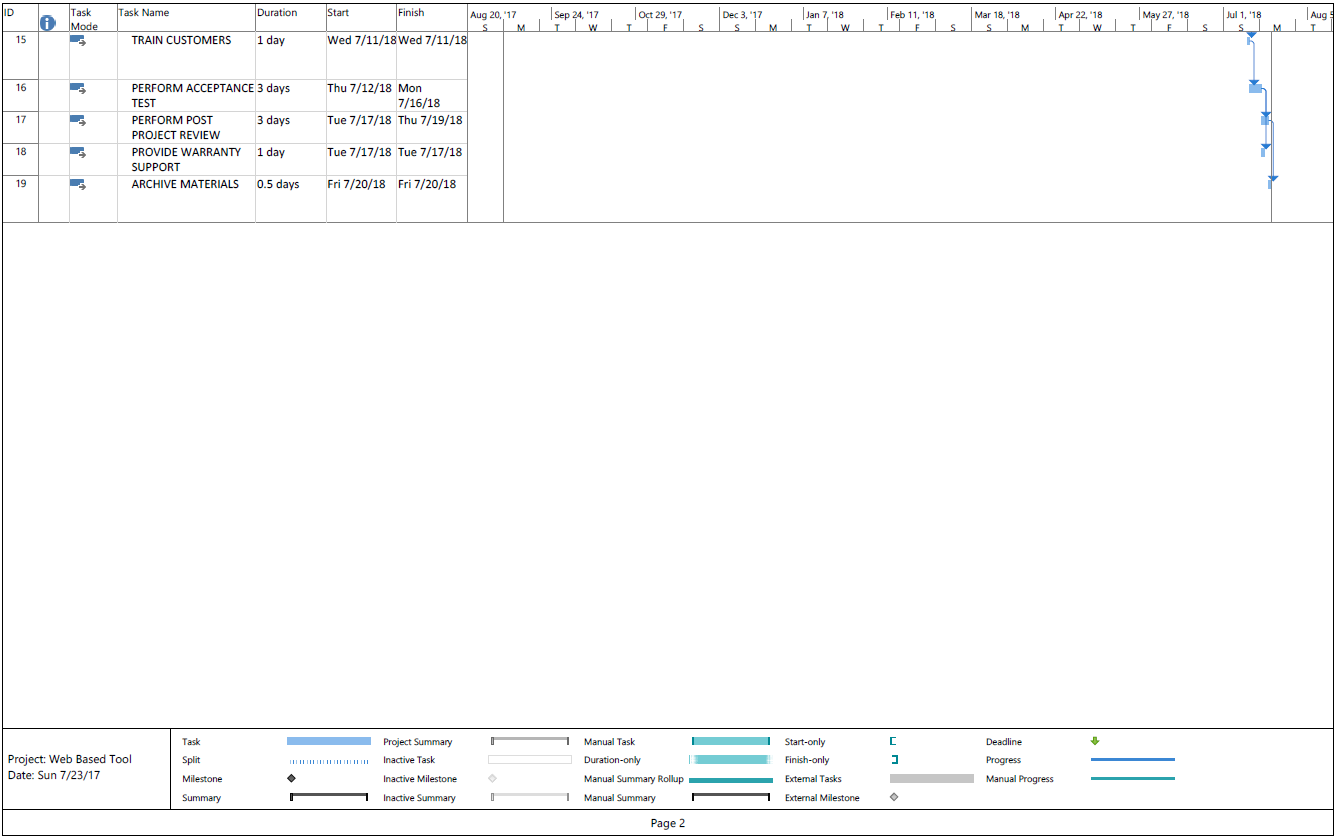This screenshot has width=1336, height=839.
Task: Click the task mode icon for PERFORM ACCEPTANCE TEST
Action: point(80,88)
